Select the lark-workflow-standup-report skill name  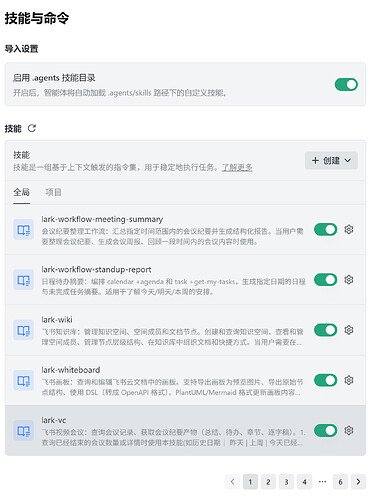pos(96,269)
